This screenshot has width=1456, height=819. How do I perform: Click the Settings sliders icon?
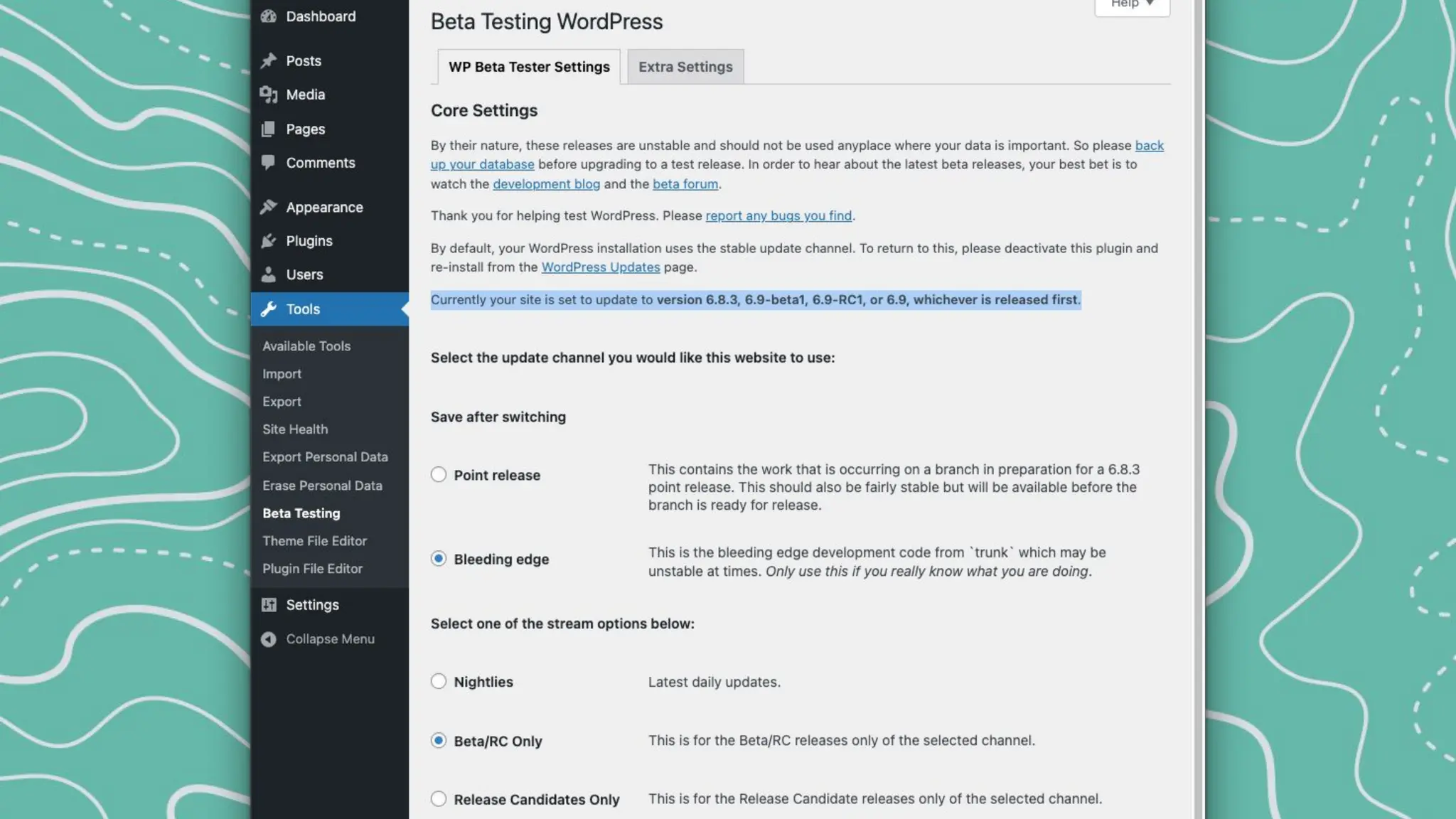[268, 605]
